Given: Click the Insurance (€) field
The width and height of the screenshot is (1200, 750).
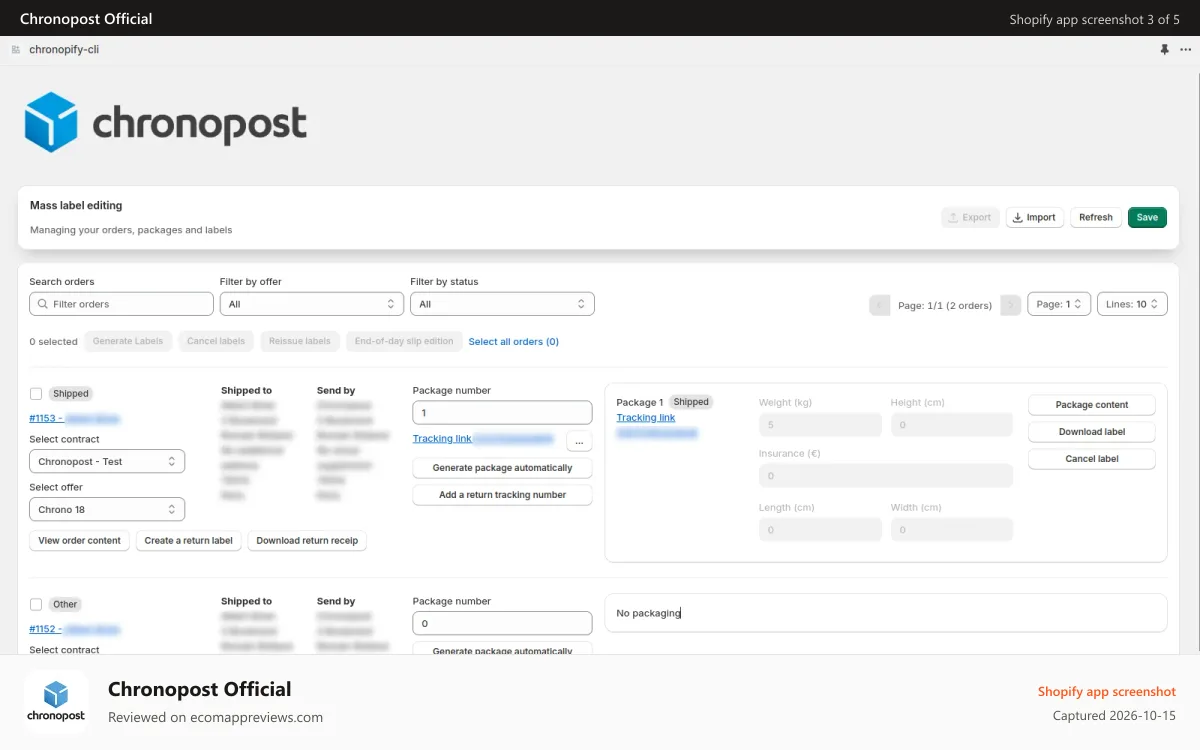Looking at the screenshot, I should tap(886, 475).
